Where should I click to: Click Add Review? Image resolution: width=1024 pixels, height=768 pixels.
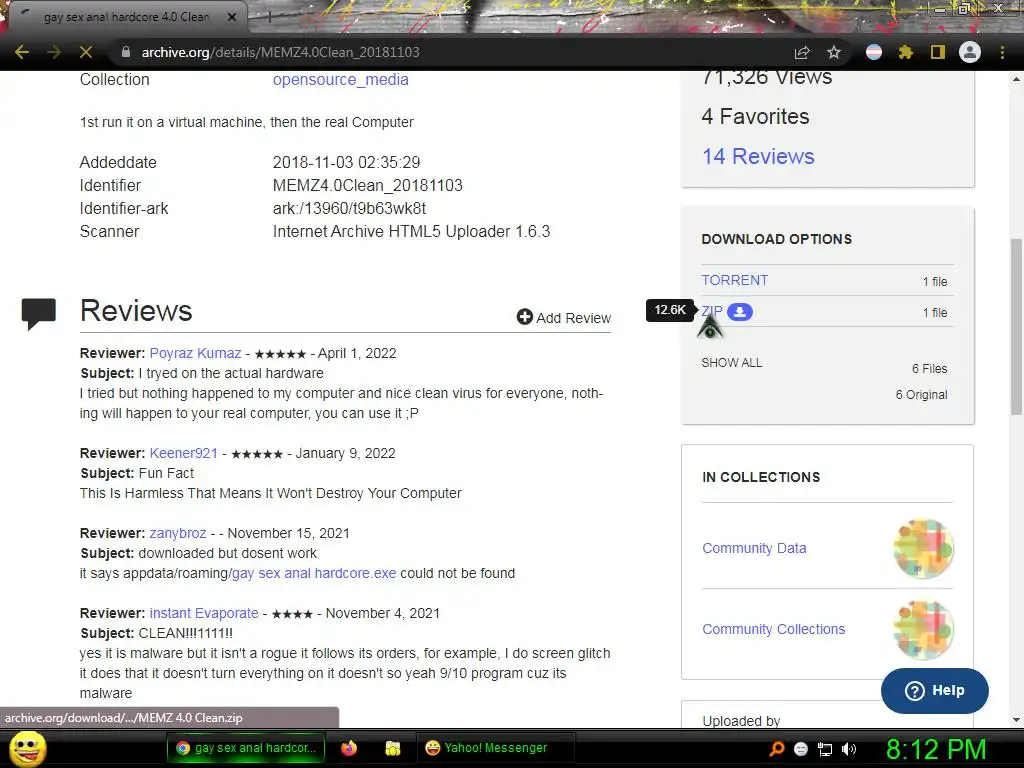click(x=564, y=317)
